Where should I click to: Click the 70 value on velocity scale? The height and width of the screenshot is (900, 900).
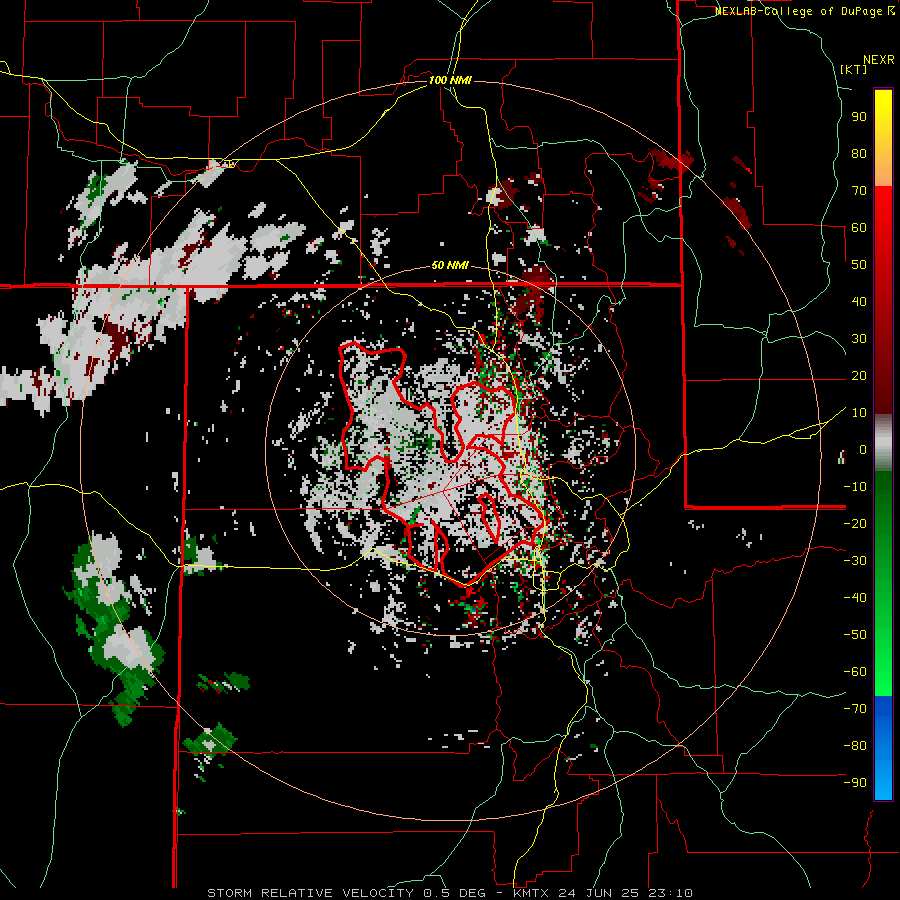coord(859,191)
